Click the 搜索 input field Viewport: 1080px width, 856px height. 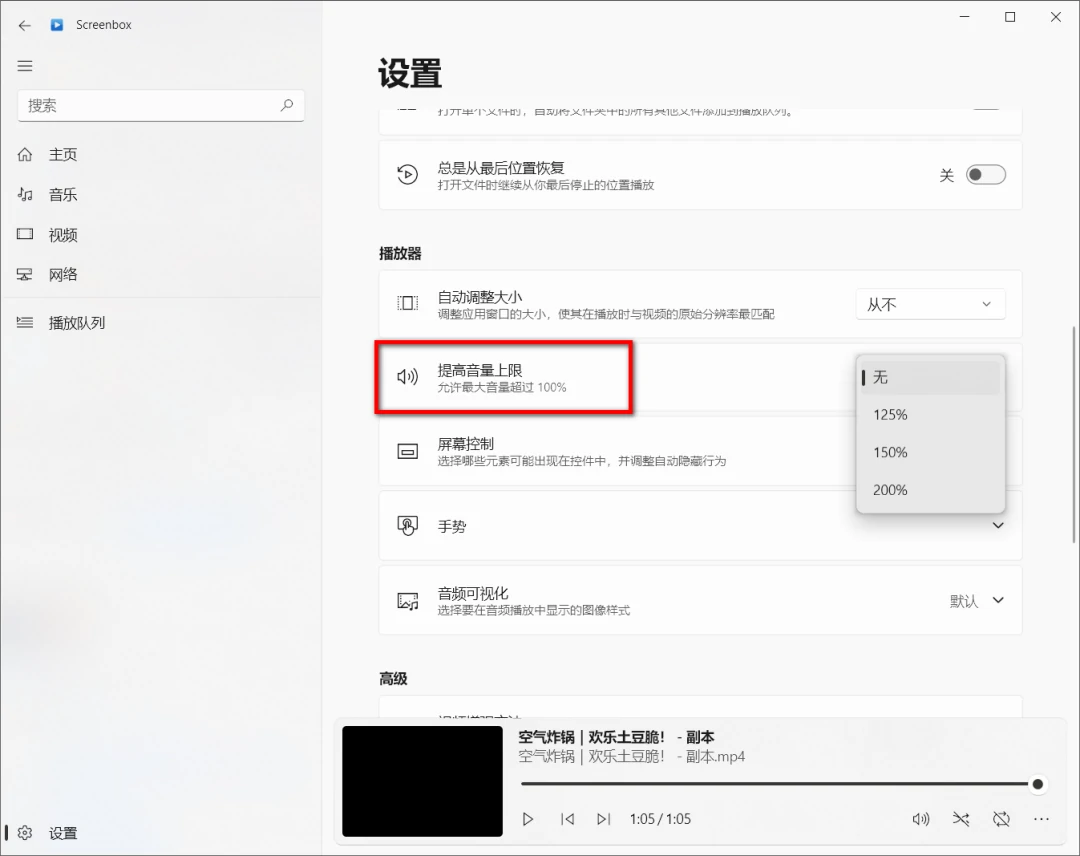(x=150, y=105)
